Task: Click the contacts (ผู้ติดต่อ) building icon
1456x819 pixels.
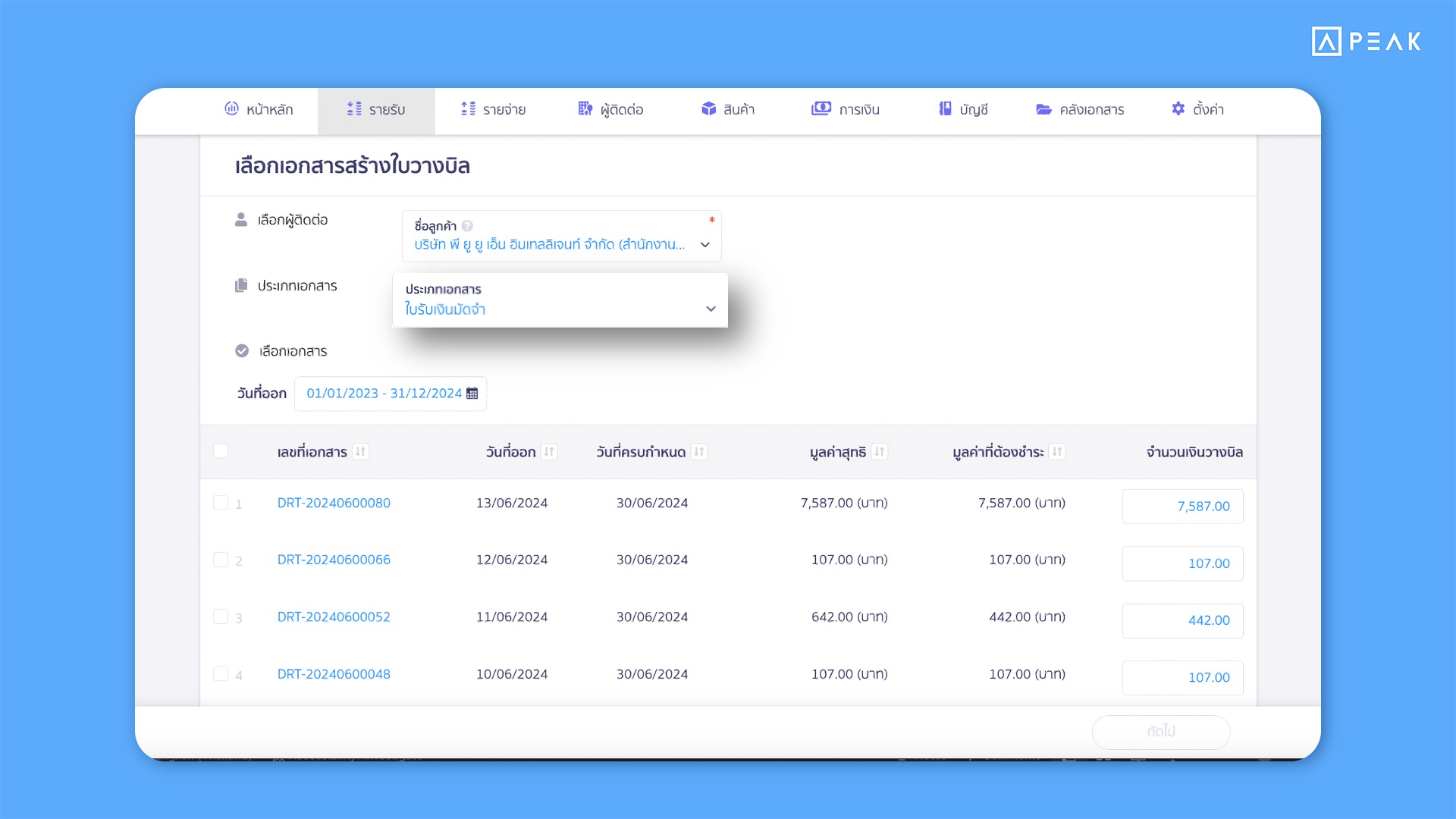Action: [x=585, y=108]
